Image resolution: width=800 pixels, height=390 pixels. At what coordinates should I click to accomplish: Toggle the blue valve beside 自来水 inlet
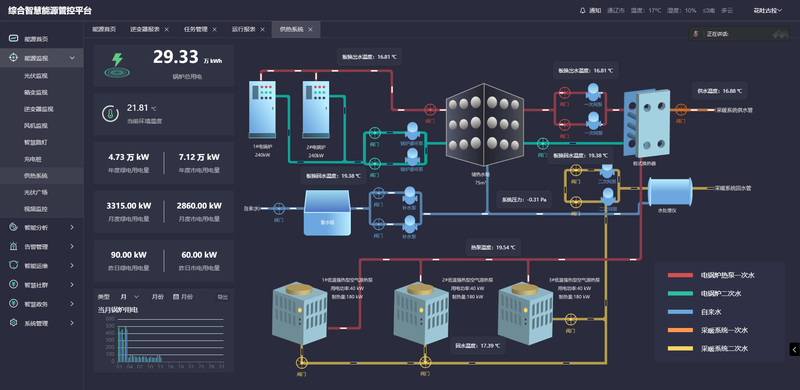pyautogui.click(x=279, y=208)
